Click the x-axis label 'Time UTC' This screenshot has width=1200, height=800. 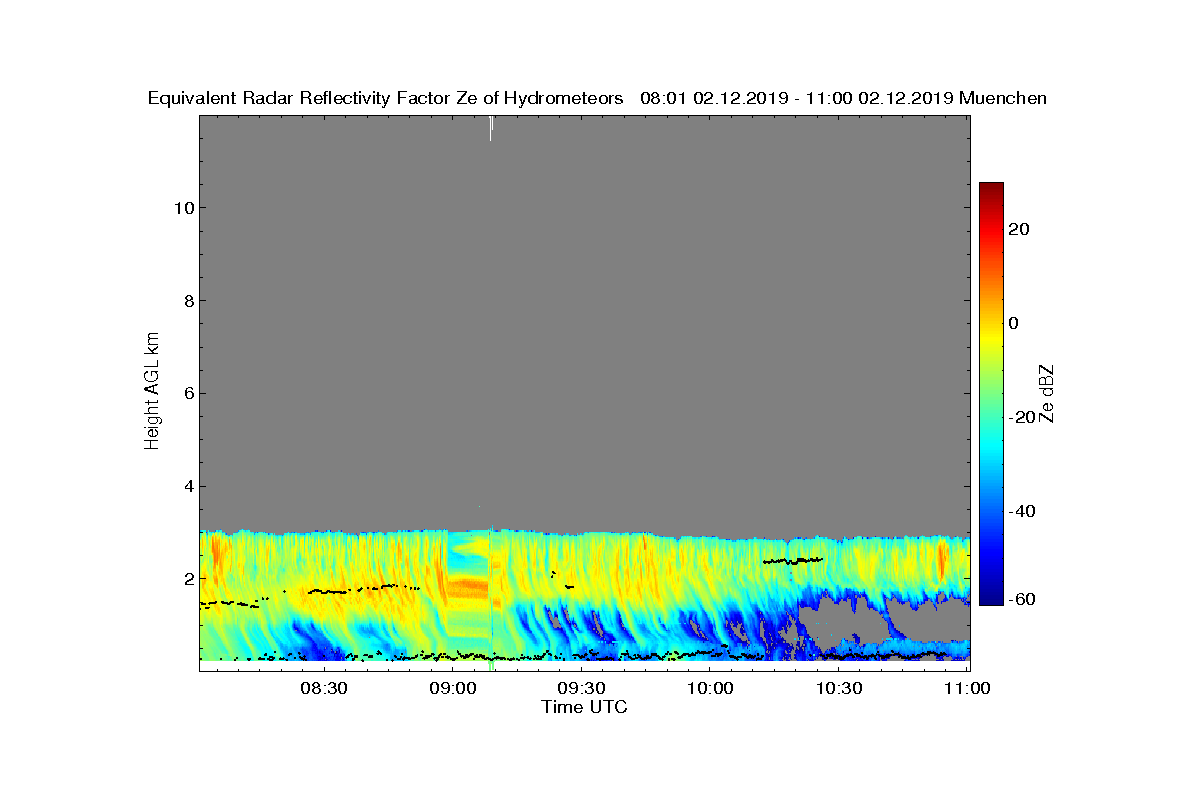point(585,707)
